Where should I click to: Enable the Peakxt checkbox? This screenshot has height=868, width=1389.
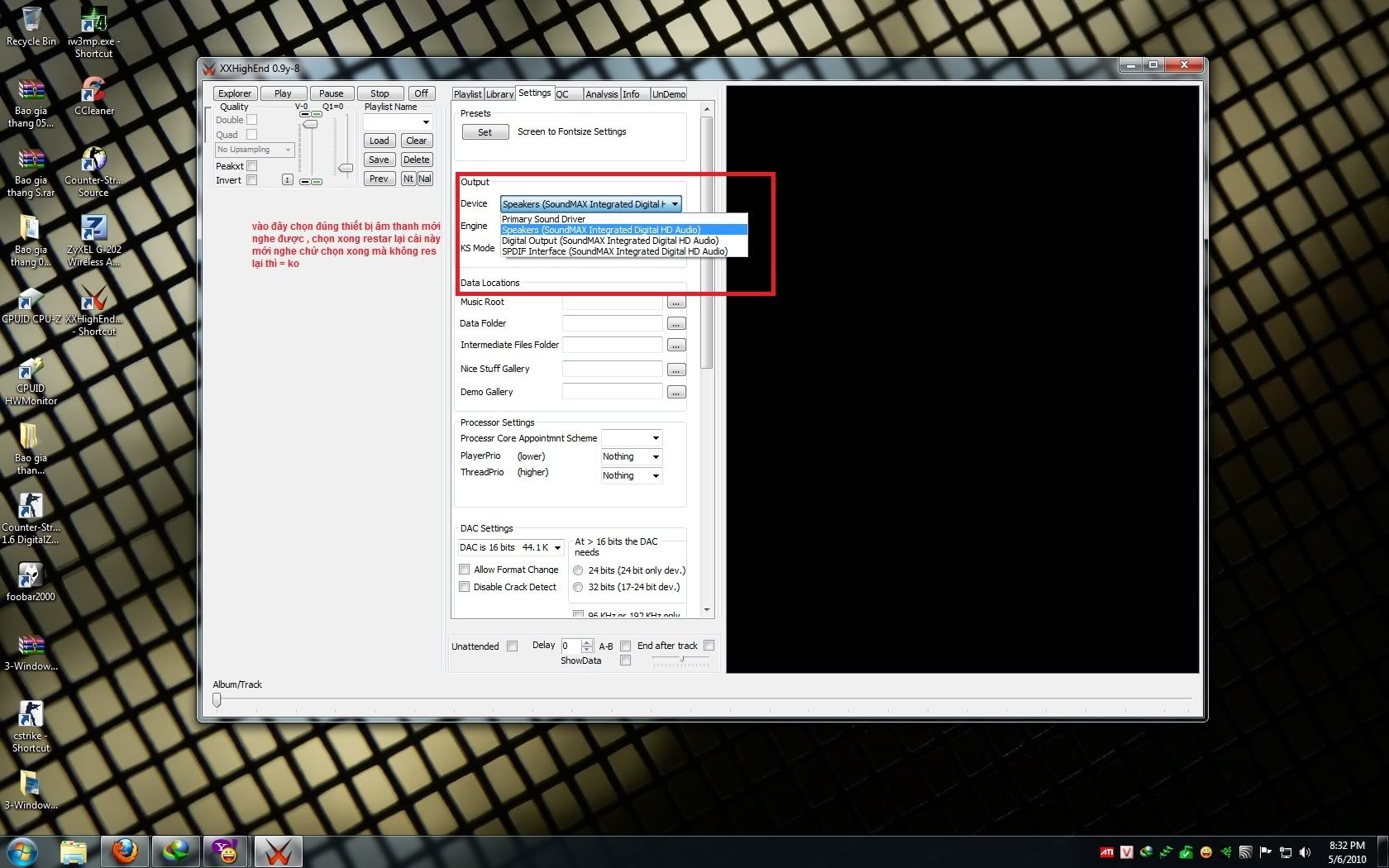[x=252, y=166]
